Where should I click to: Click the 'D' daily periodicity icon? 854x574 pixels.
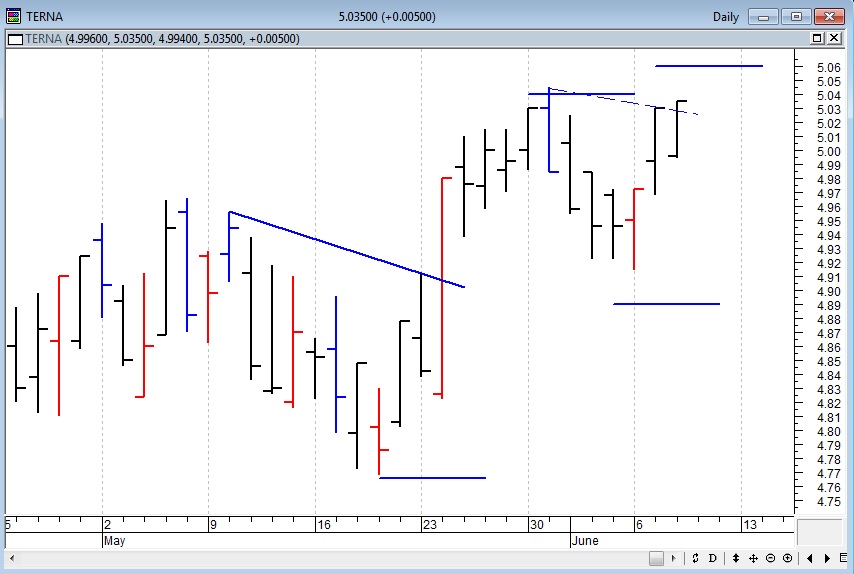point(712,558)
